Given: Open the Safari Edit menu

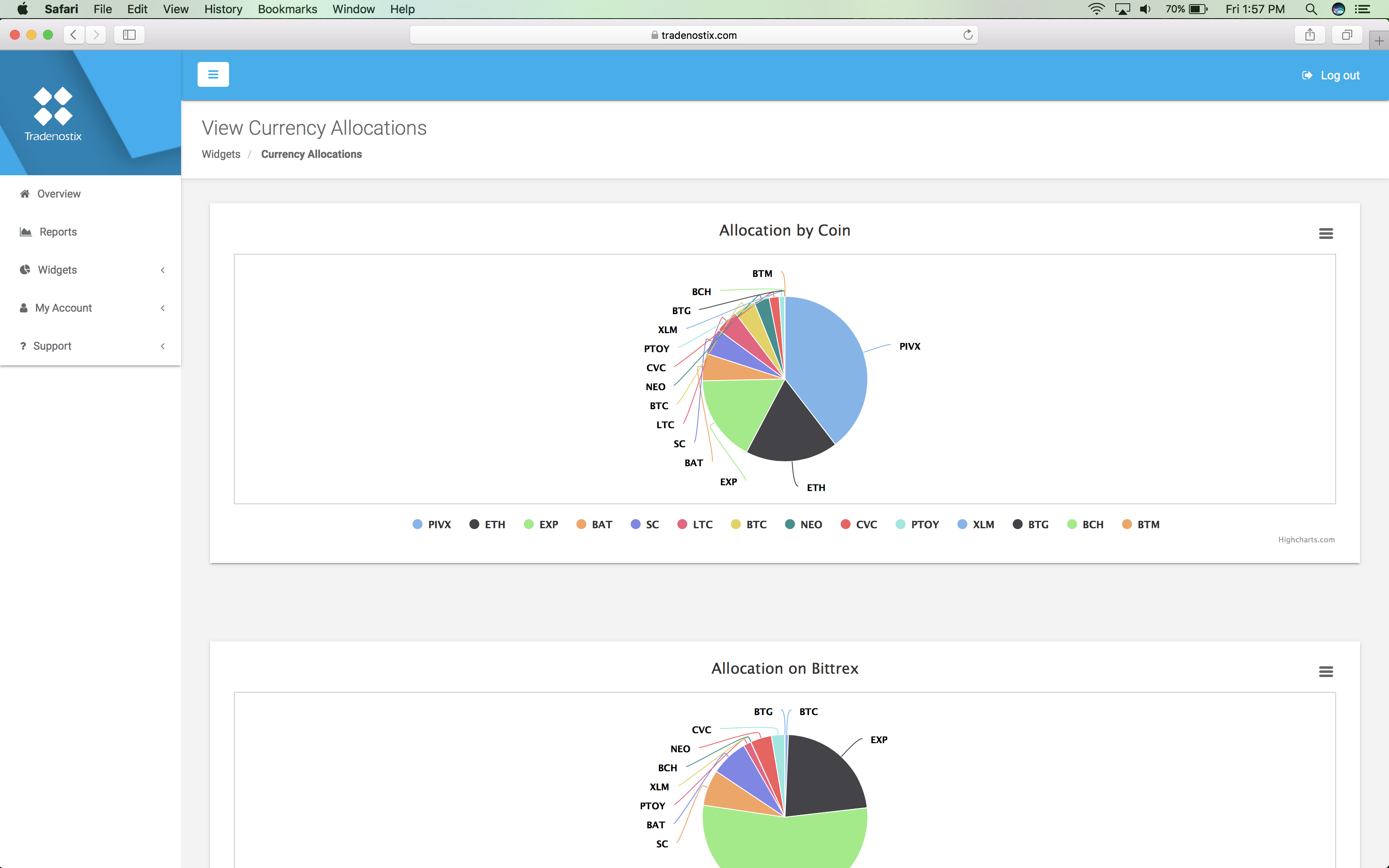Looking at the screenshot, I should click(x=137, y=9).
